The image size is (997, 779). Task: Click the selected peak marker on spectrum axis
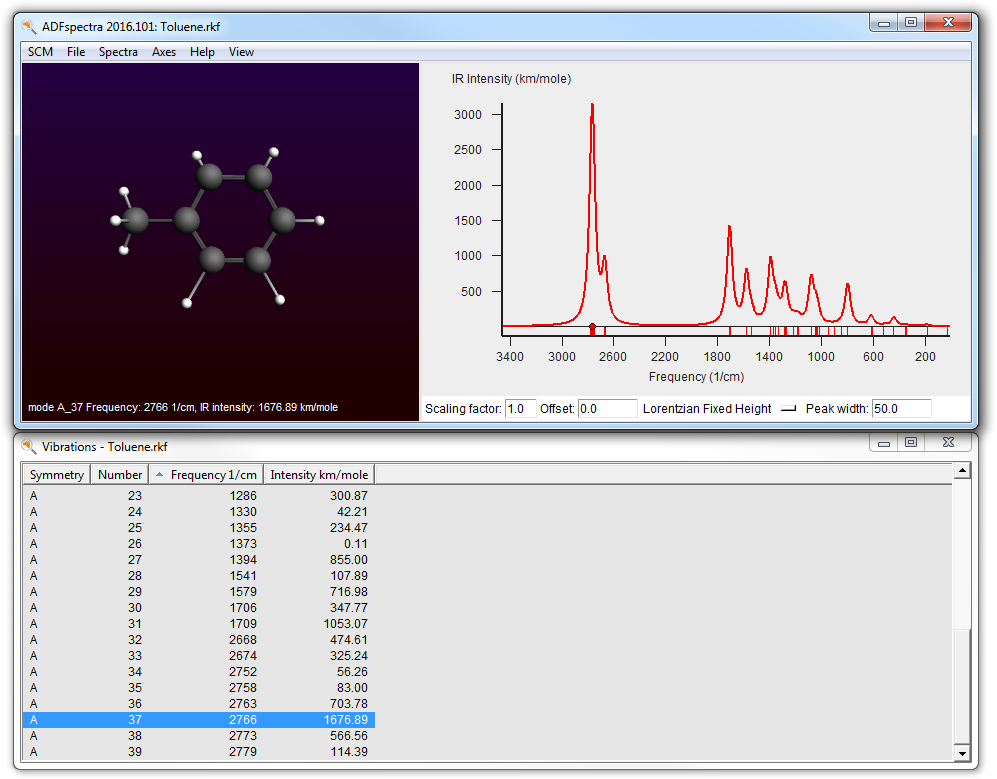tap(592, 327)
